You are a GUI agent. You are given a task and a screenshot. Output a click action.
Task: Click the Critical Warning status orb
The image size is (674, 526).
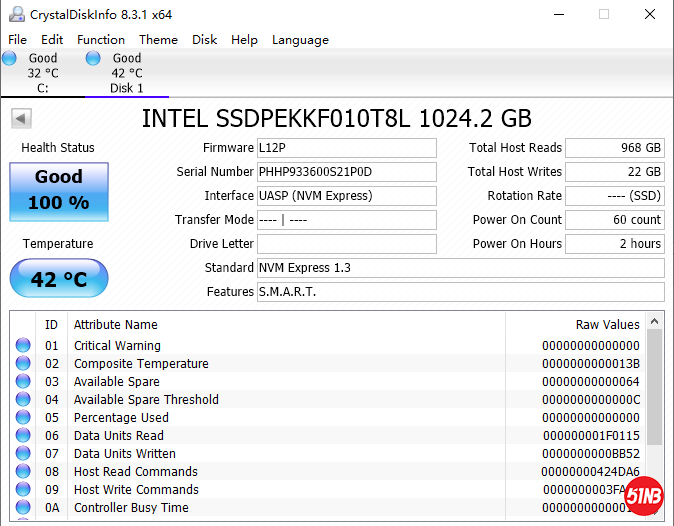point(23,346)
